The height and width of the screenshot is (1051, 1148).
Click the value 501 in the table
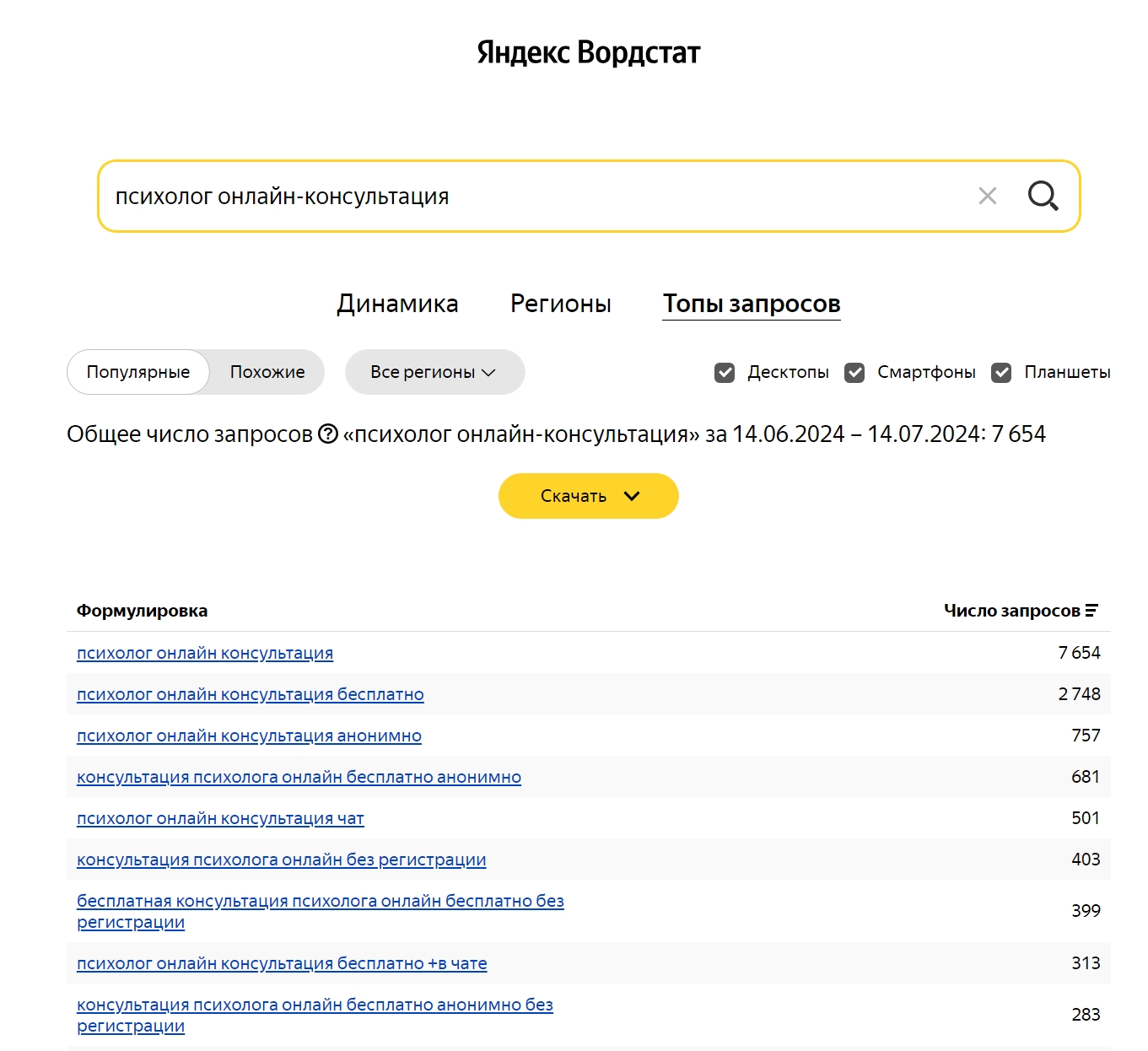point(1086,818)
